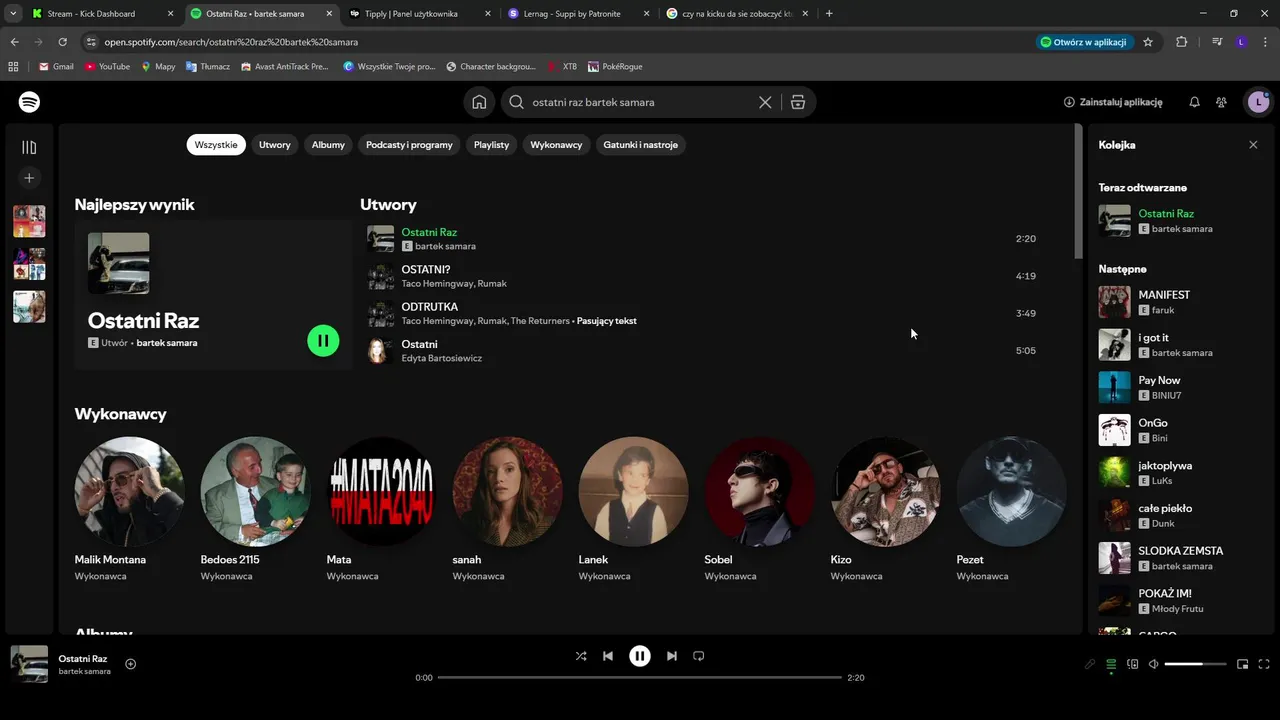Skip to previous track

(x=608, y=656)
